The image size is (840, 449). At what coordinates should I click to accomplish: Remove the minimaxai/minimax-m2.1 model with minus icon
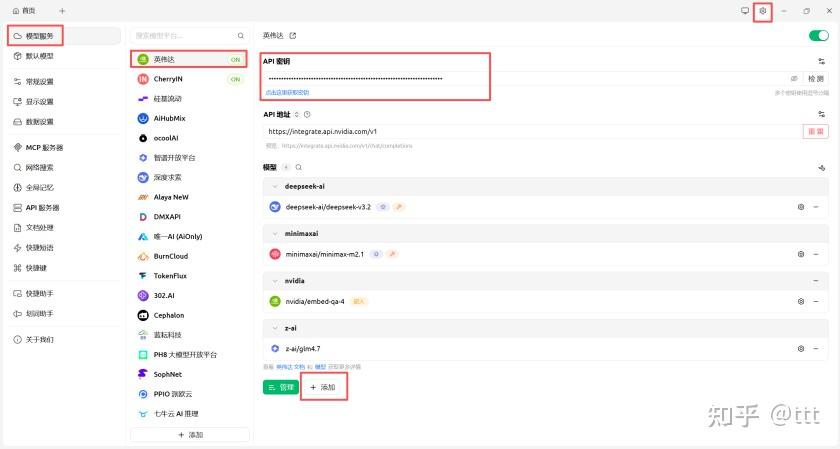click(x=816, y=254)
